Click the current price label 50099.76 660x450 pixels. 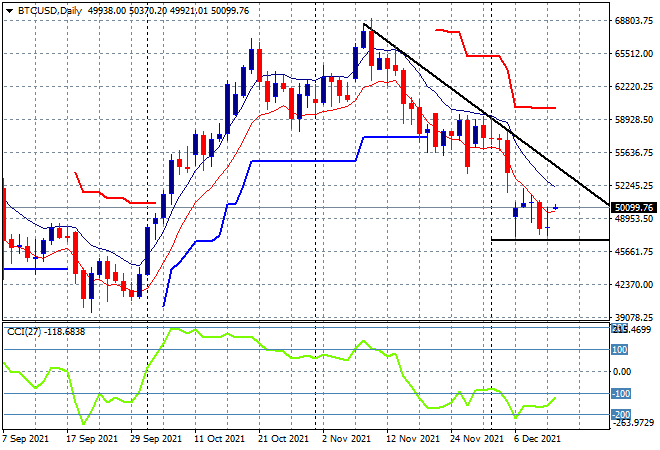click(633, 208)
